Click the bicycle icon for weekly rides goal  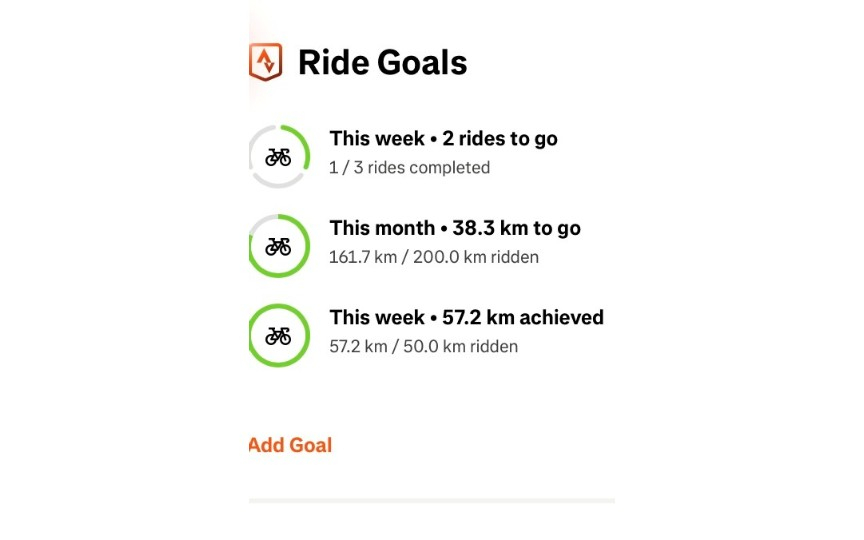click(x=278, y=157)
